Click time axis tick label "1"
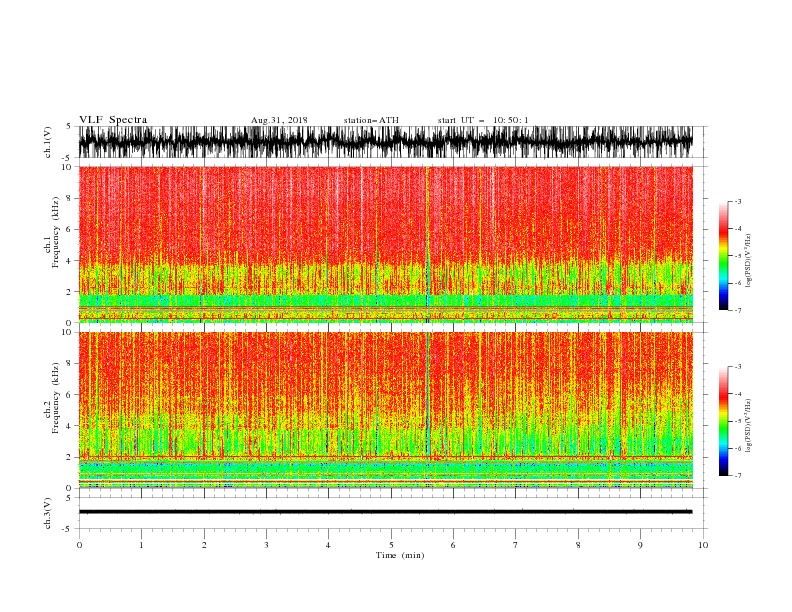The image size is (792, 612). click(x=141, y=545)
